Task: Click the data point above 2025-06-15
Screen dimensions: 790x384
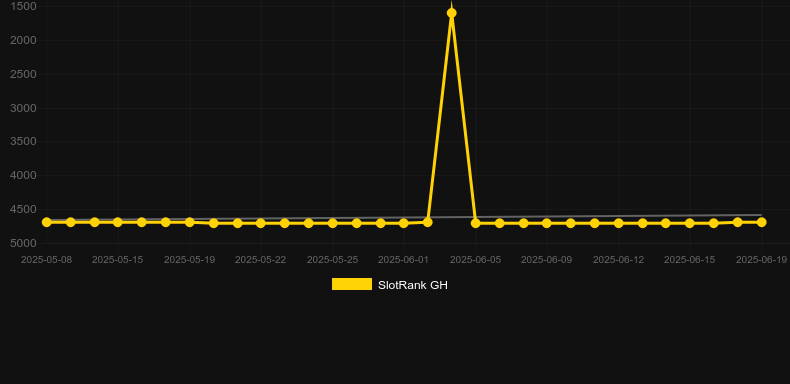Action: click(x=690, y=223)
